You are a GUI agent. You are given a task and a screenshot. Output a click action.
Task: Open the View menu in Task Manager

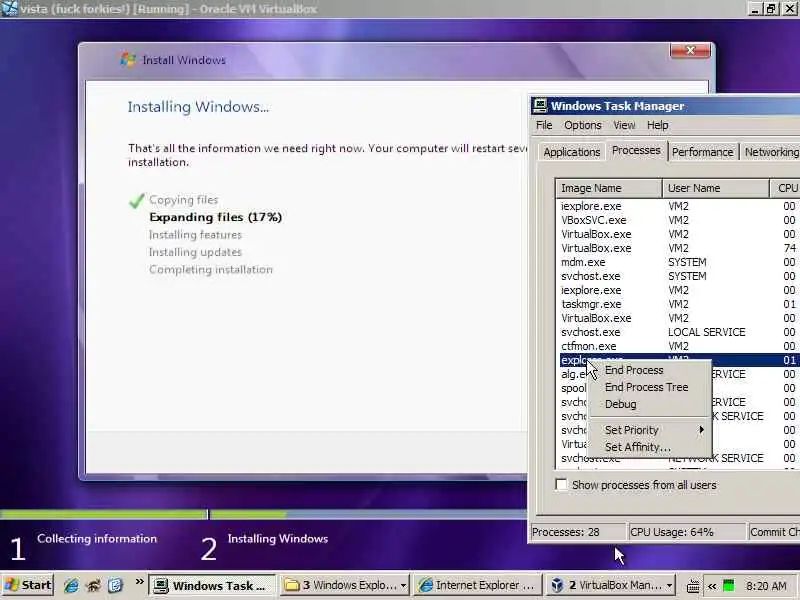(624, 125)
